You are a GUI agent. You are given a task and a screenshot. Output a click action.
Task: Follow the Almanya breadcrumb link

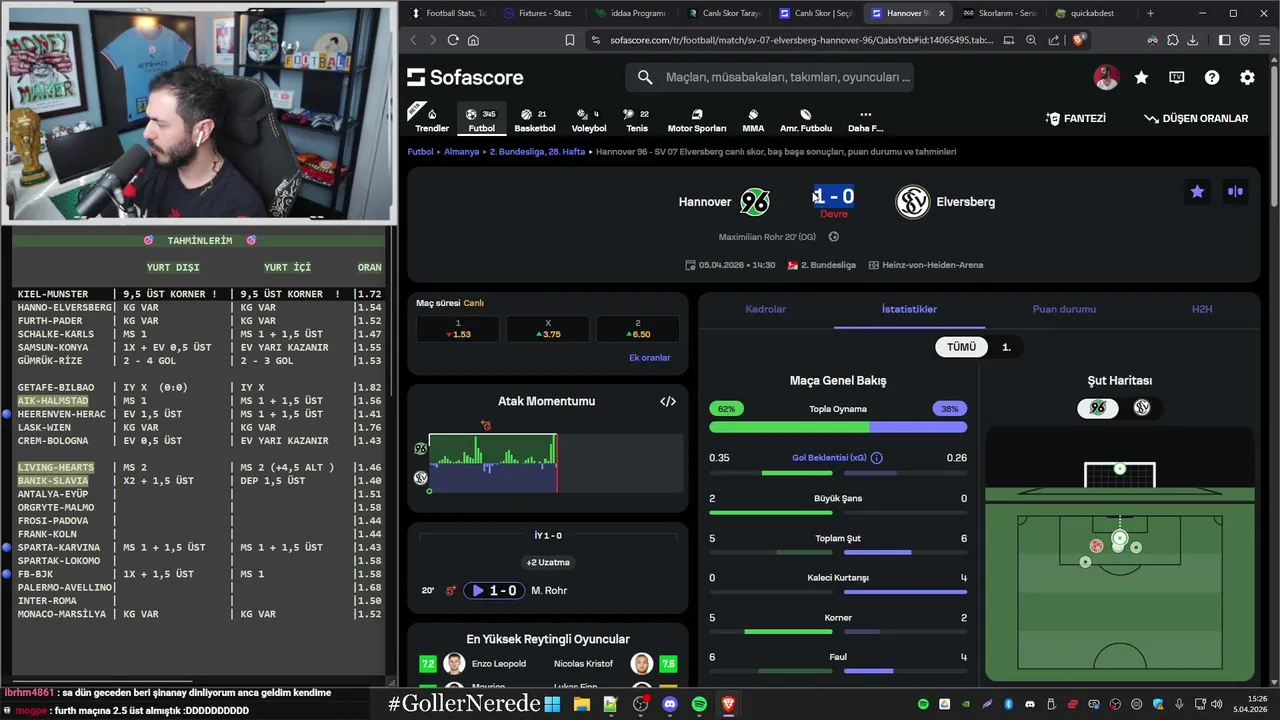[x=461, y=152]
